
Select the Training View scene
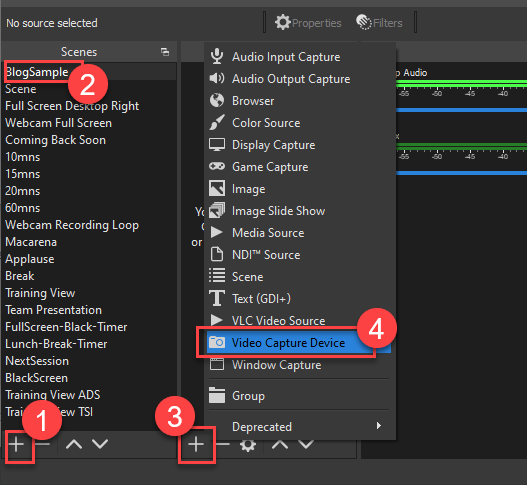point(89,293)
